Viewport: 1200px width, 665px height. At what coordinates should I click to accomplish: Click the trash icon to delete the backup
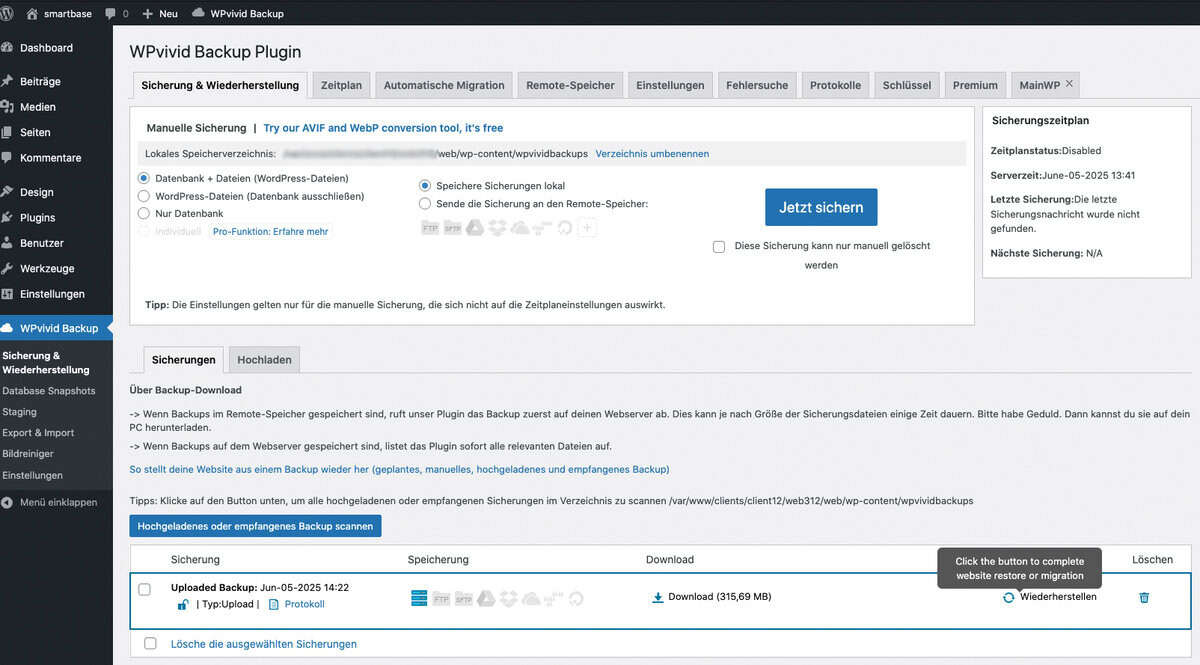(1144, 597)
